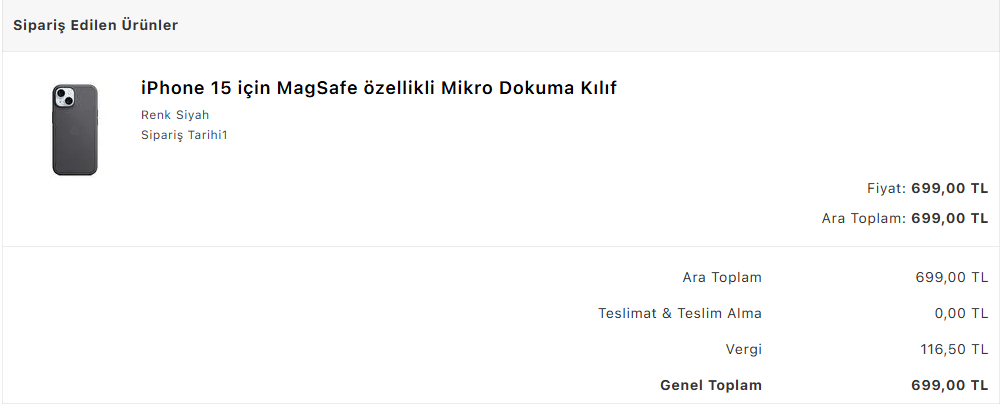1002x406 pixels.
Task: Click the 116,50 TL tax amount
Action: point(954,349)
